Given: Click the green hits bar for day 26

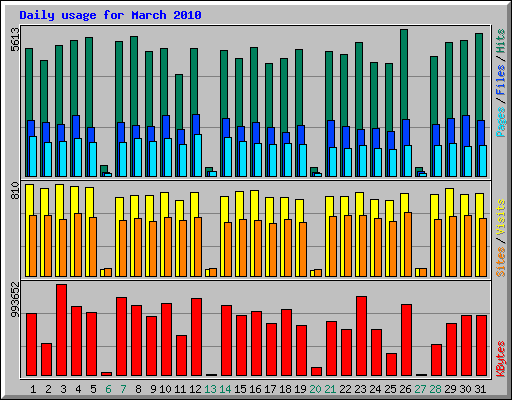Looking at the screenshot, I should tap(404, 74).
